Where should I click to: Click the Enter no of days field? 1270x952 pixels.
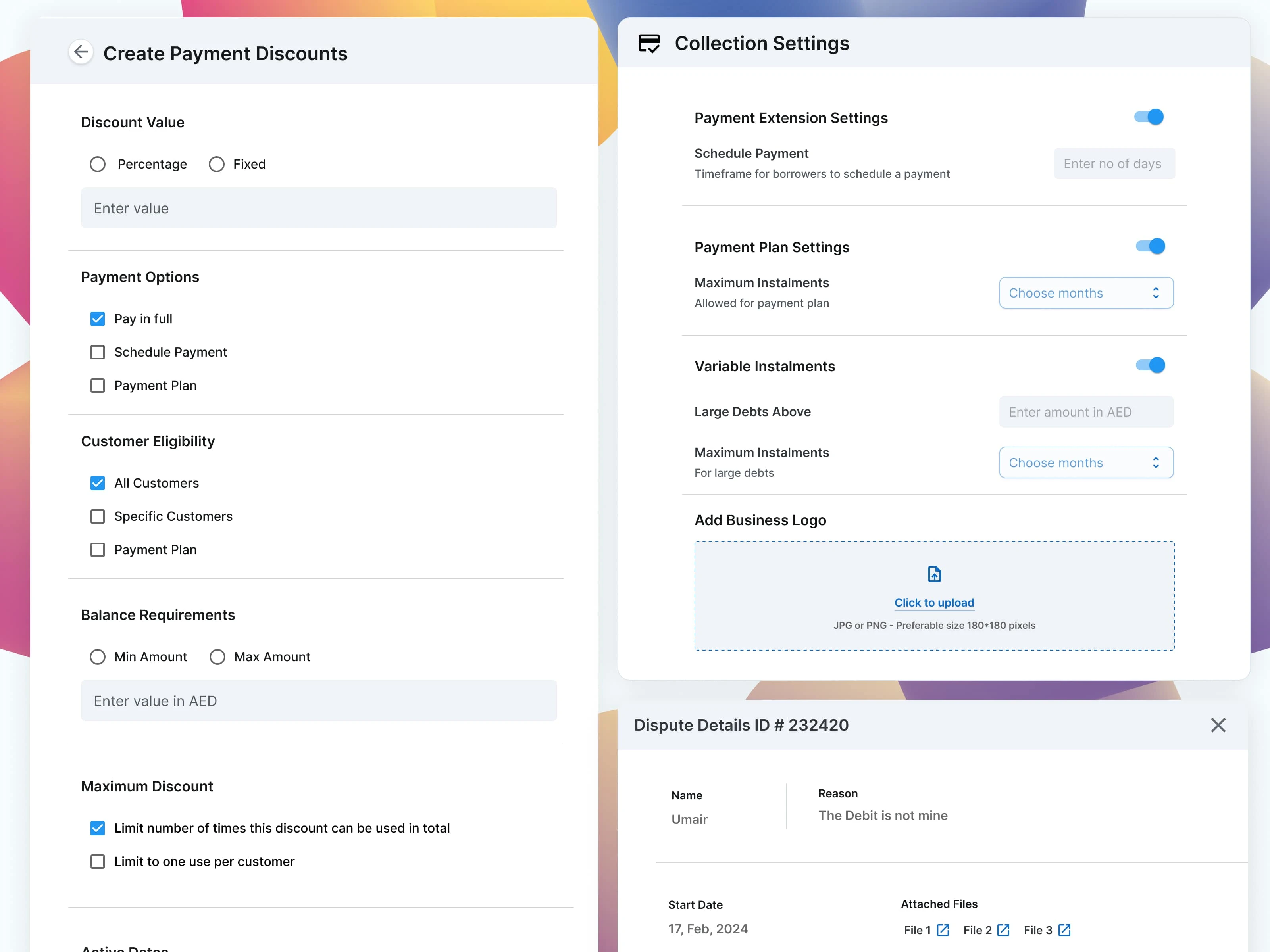tap(1114, 163)
